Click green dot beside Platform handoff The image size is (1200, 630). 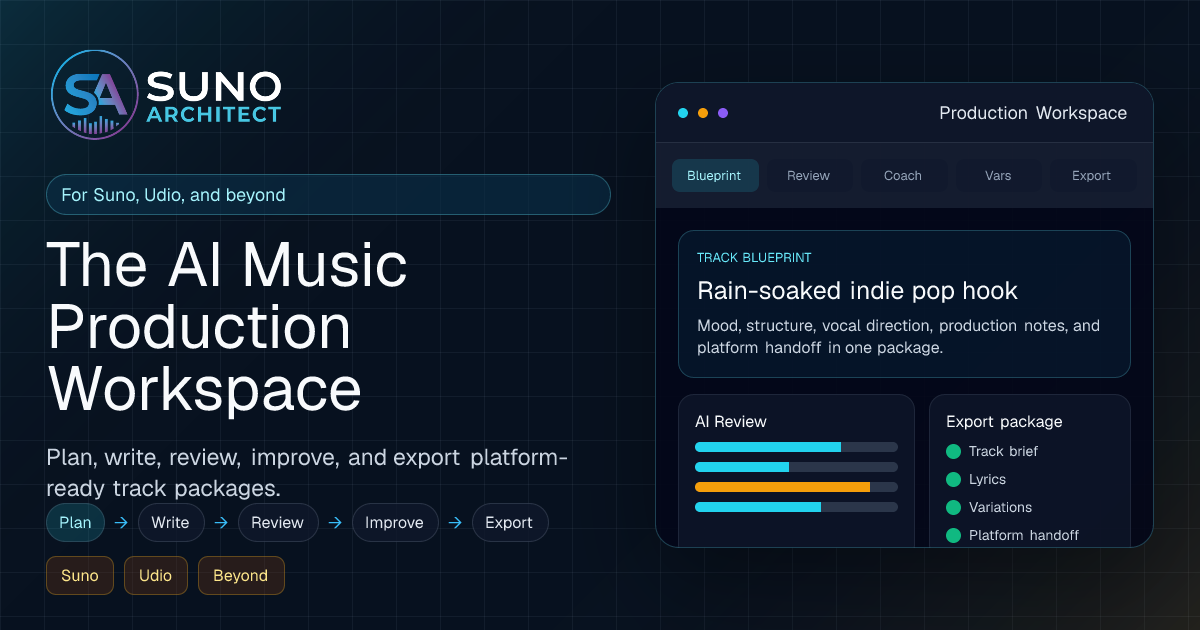[x=953, y=535]
